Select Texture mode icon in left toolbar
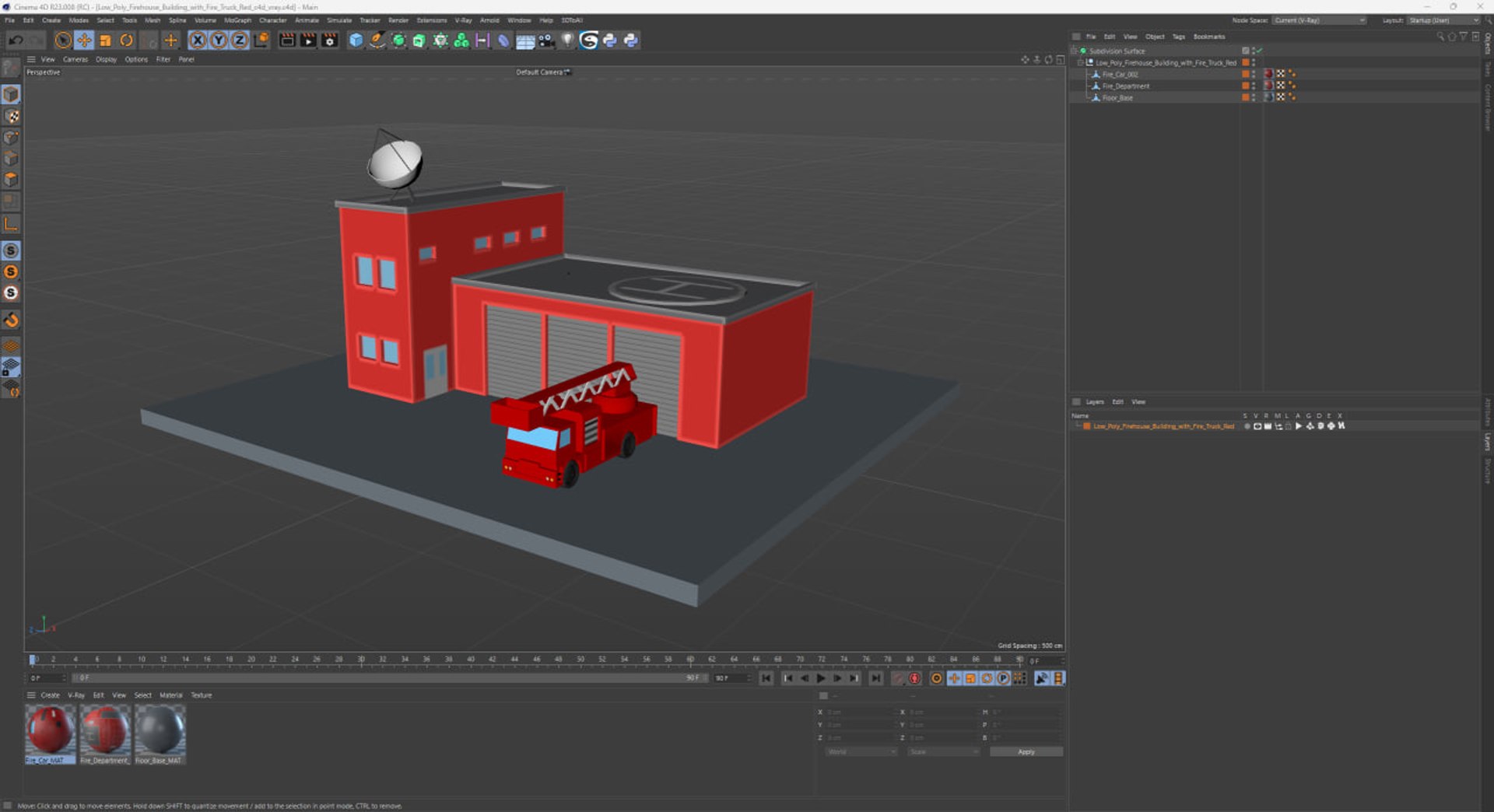The image size is (1494, 812). (11, 116)
